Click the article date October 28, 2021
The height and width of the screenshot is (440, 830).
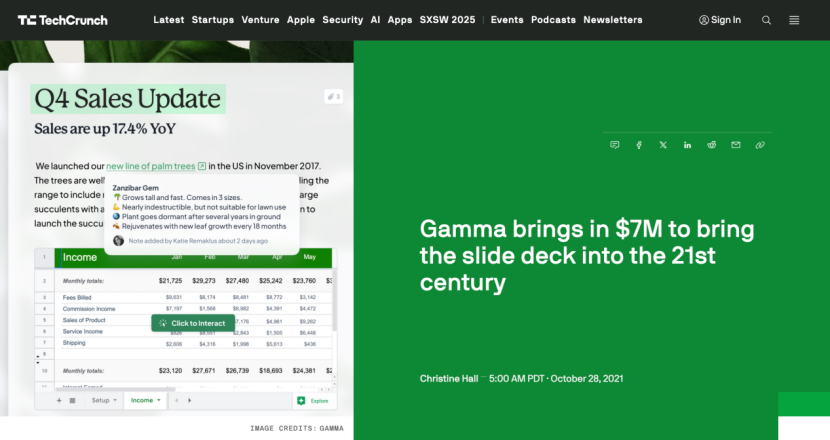click(x=587, y=379)
